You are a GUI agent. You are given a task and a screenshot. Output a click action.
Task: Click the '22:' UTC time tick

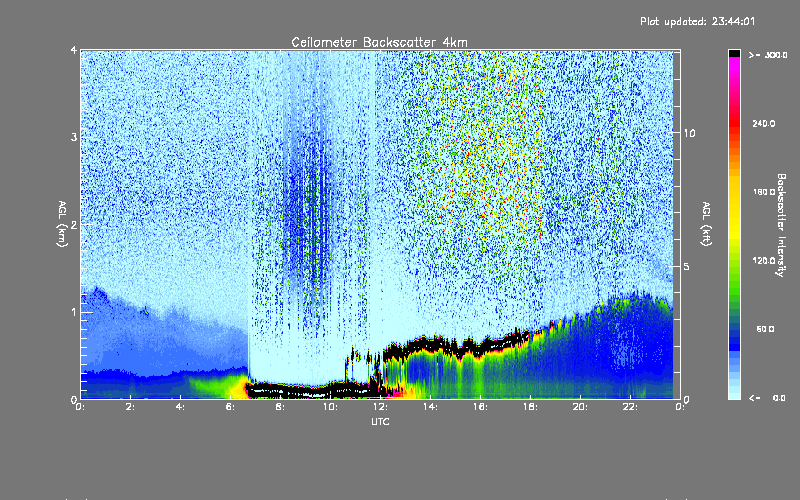630,407
